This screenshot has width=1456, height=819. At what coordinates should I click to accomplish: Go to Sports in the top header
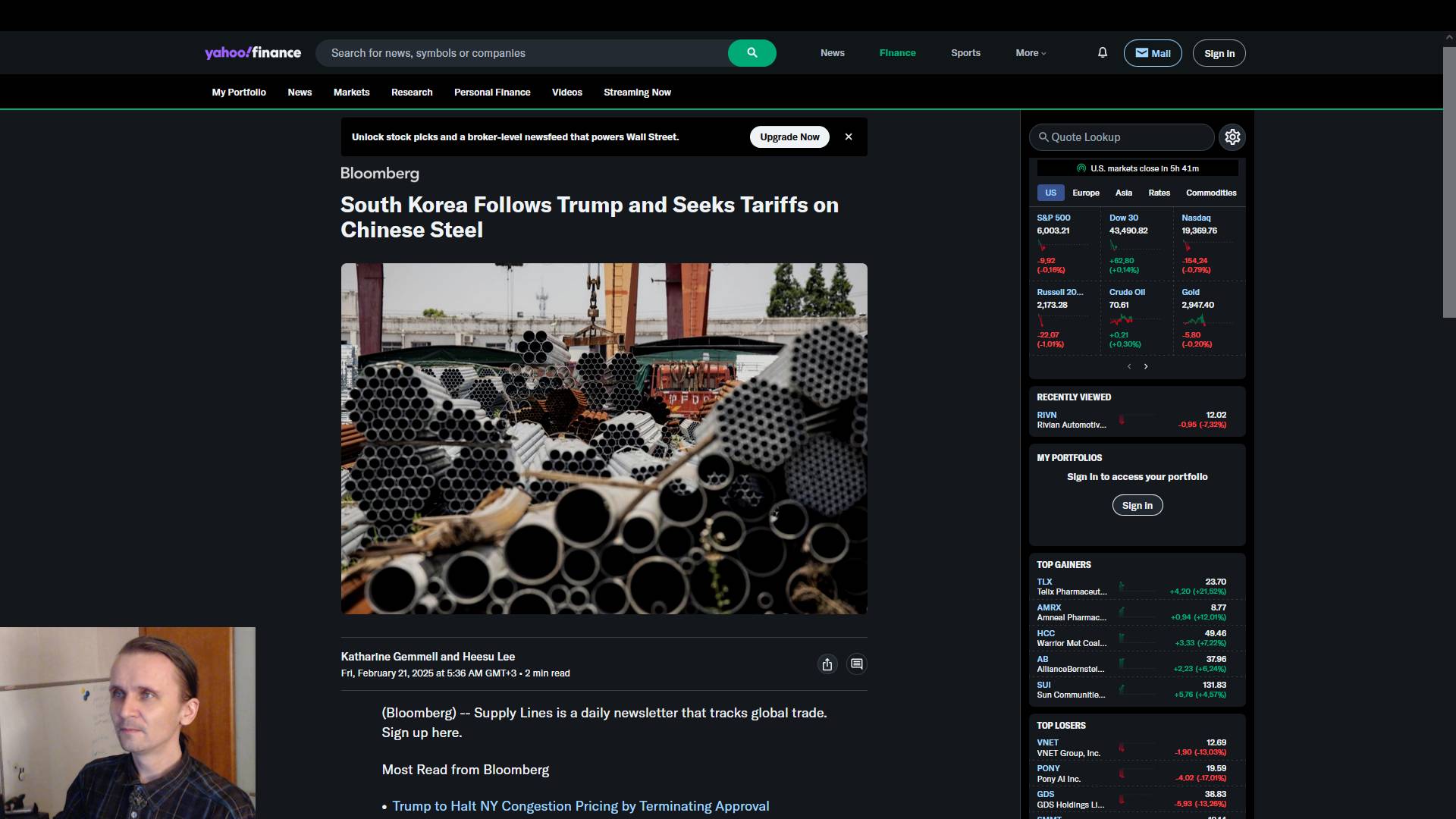click(965, 53)
